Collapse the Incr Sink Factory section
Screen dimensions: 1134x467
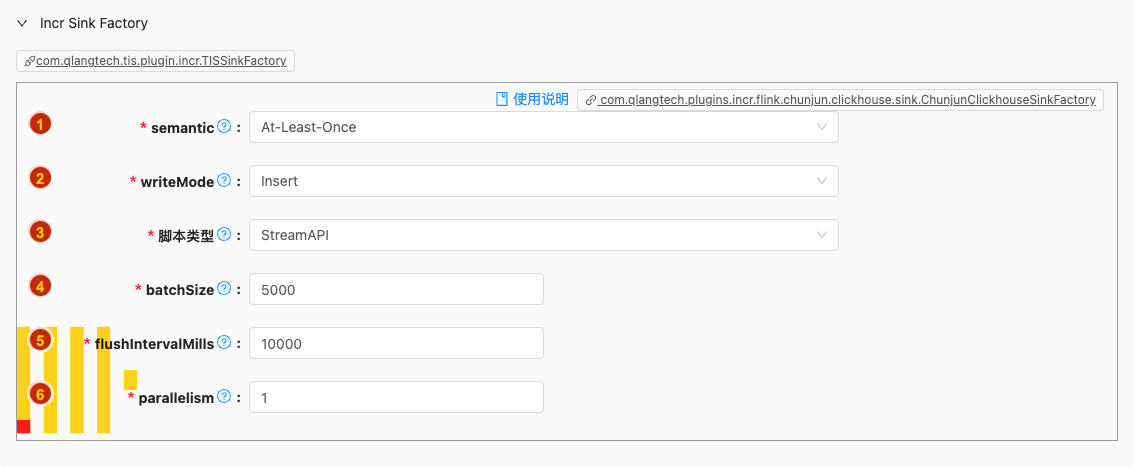tap(22, 23)
